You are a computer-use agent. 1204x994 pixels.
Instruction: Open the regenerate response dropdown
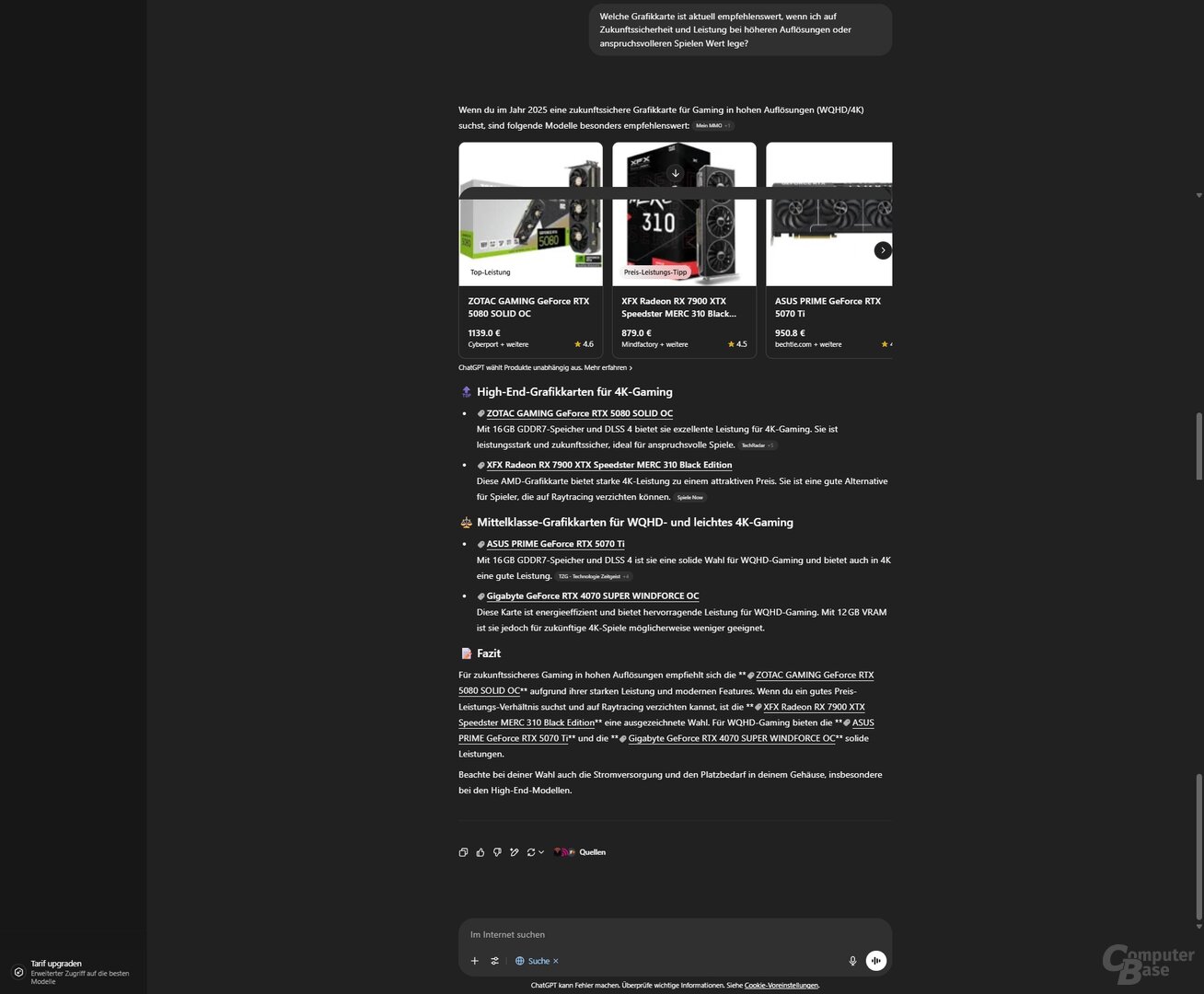click(535, 852)
